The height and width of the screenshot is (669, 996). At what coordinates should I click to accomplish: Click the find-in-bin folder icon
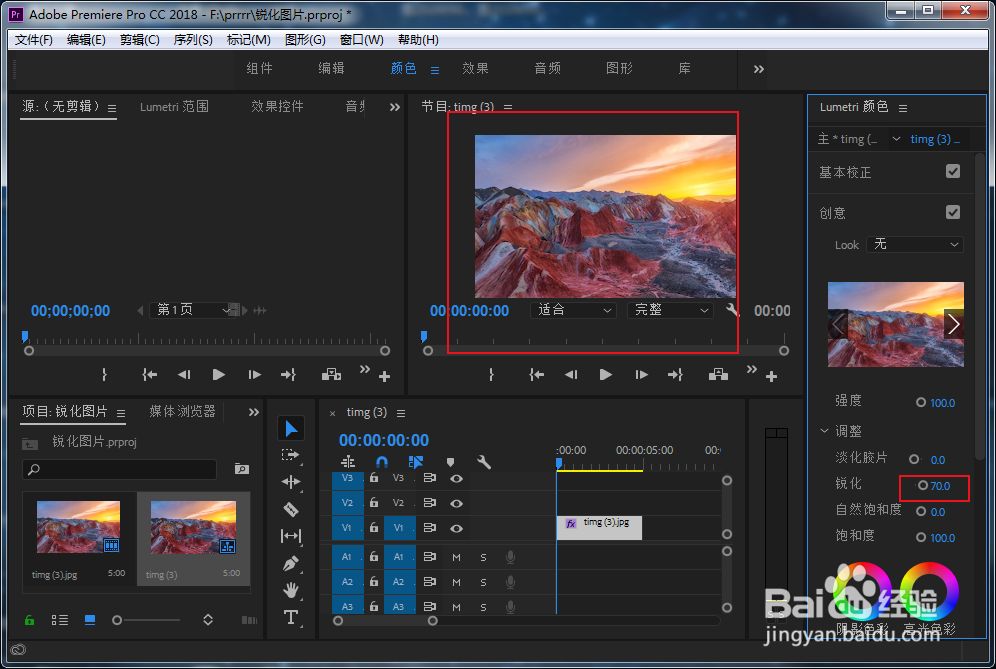click(x=241, y=469)
